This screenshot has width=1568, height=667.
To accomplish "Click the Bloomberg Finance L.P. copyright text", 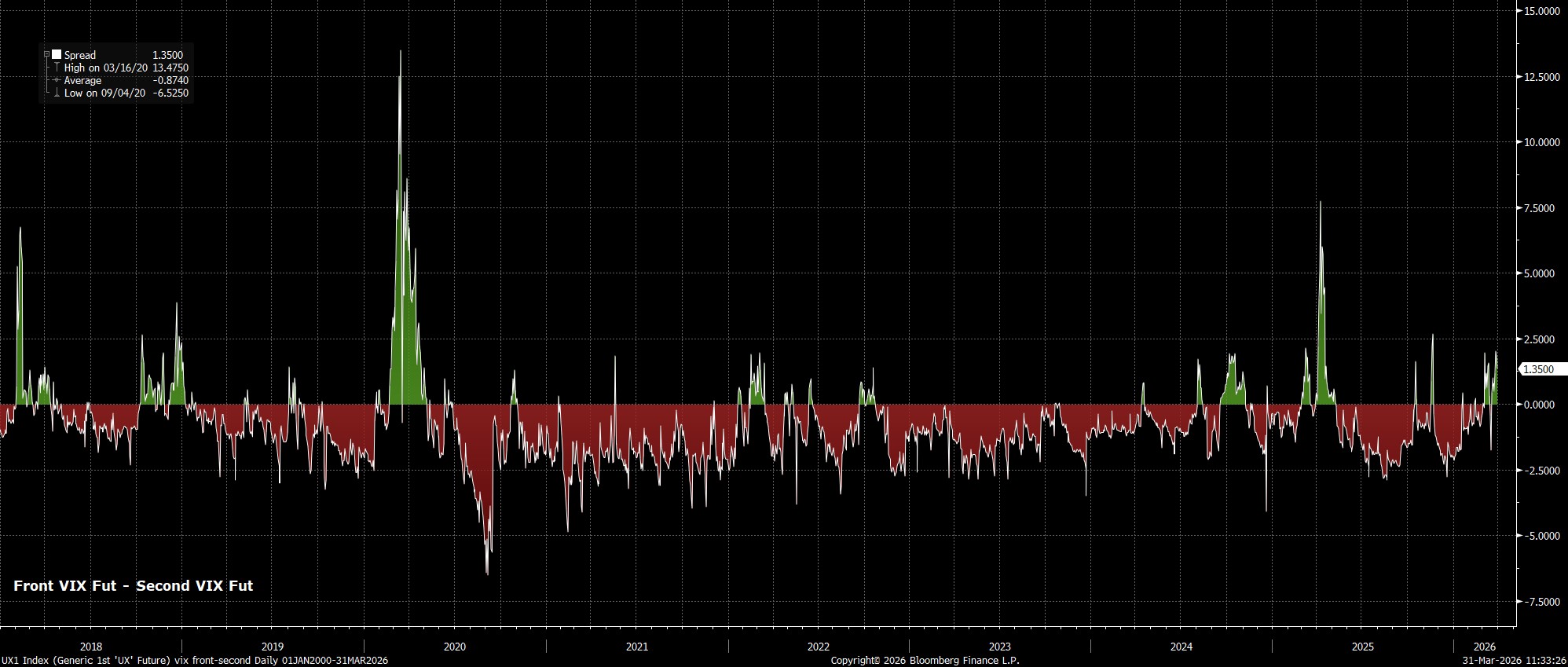I will point(925,661).
